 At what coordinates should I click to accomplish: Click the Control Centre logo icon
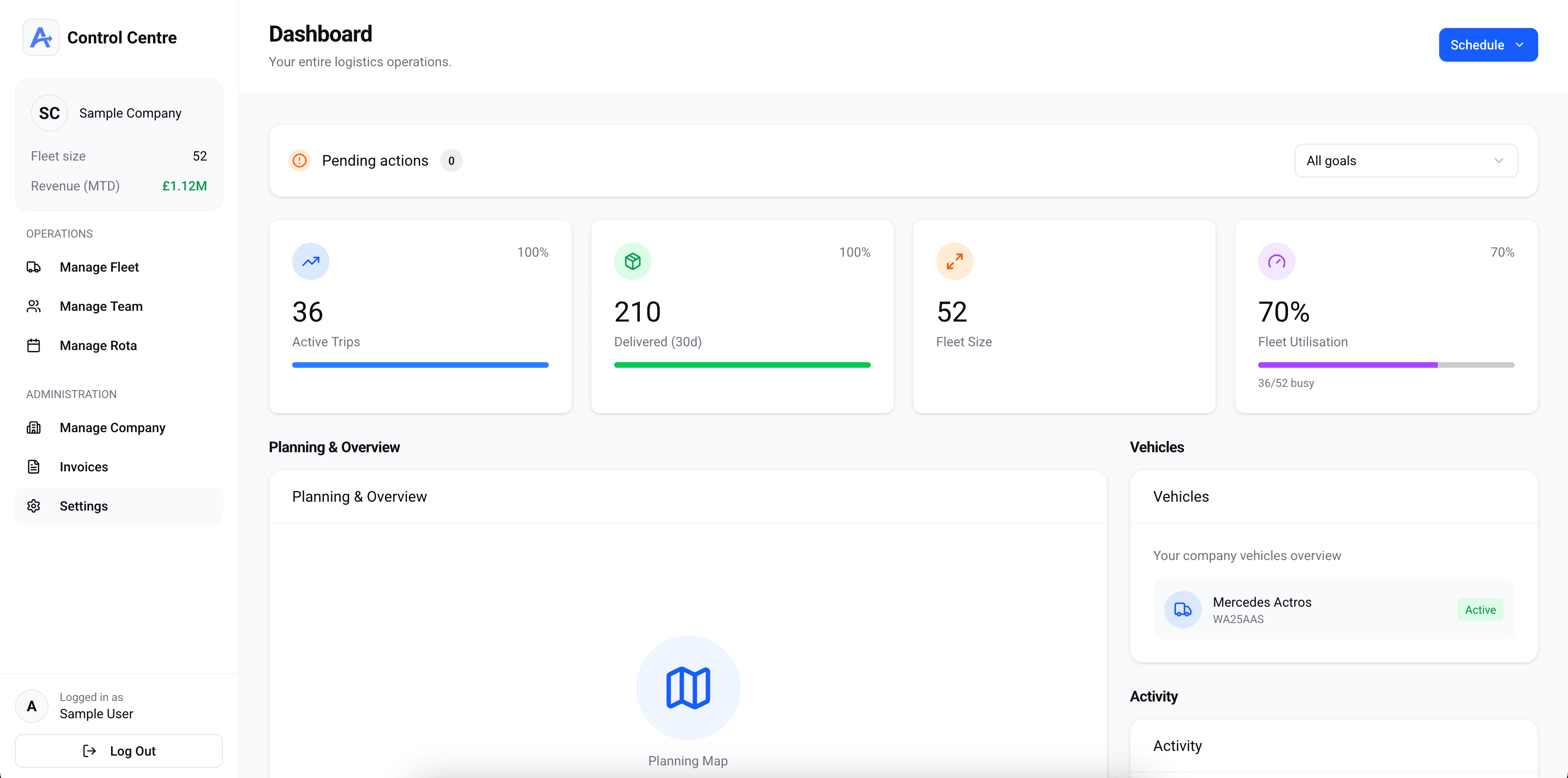[40, 37]
